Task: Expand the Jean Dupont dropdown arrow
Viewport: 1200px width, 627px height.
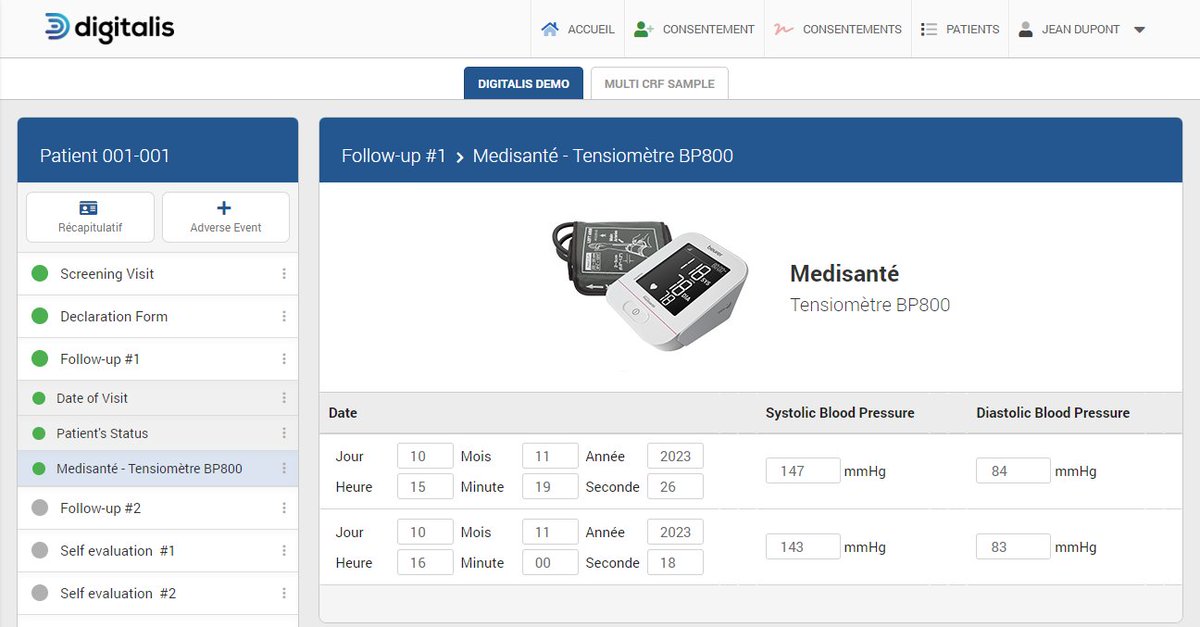Action: click(1139, 30)
